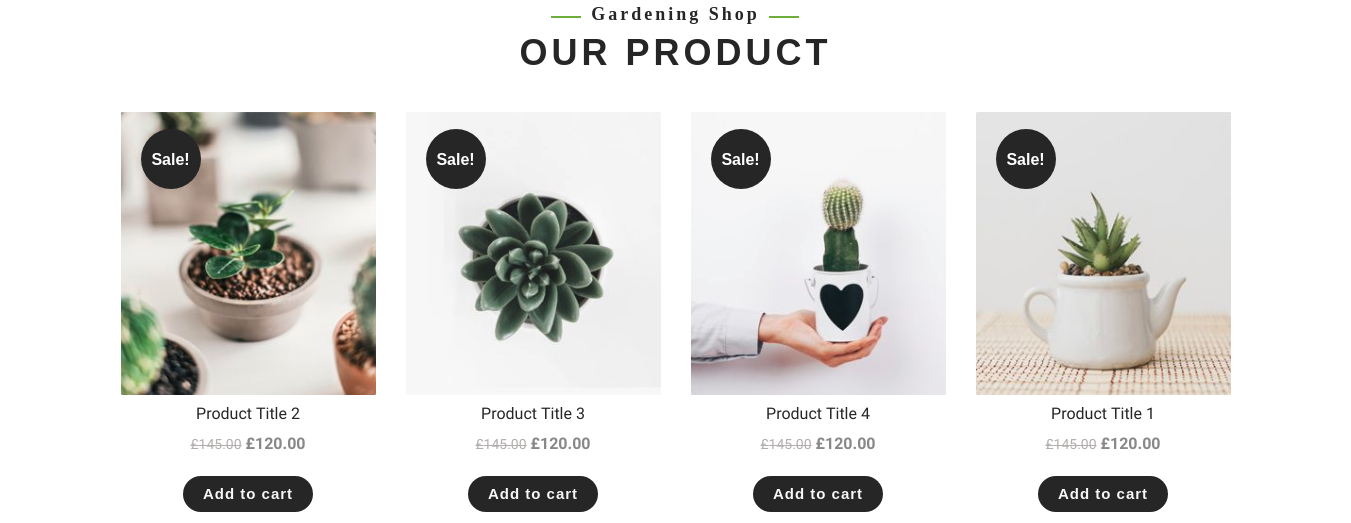Click the Sale! badge on Product Title 2

(171, 159)
